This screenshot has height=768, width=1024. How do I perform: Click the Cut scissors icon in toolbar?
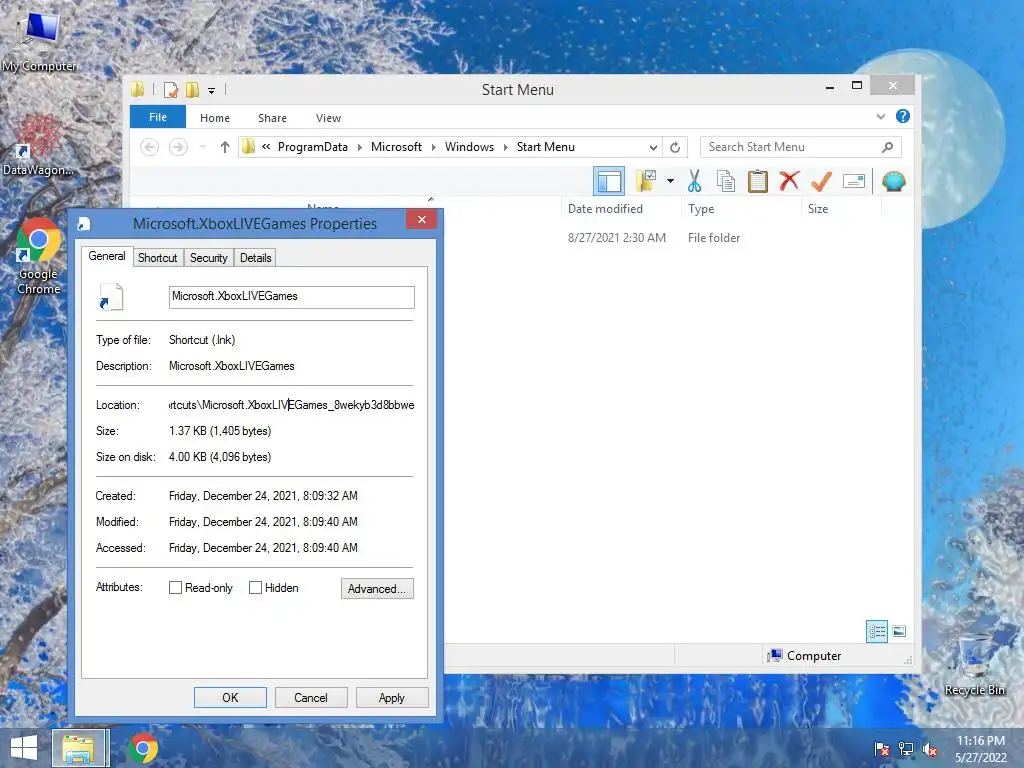694,182
